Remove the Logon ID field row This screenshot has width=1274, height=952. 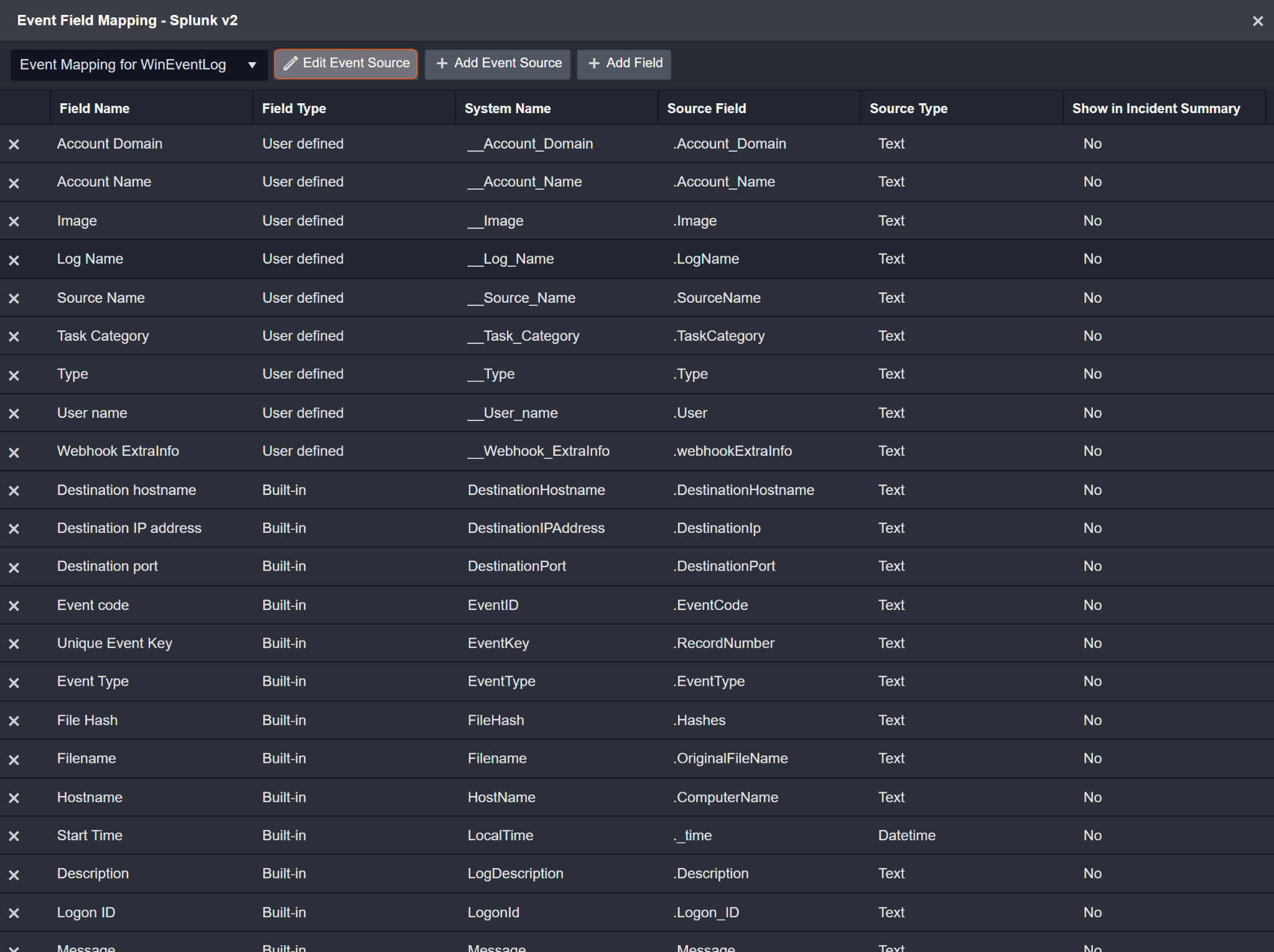pyautogui.click(x=14, y=913)
